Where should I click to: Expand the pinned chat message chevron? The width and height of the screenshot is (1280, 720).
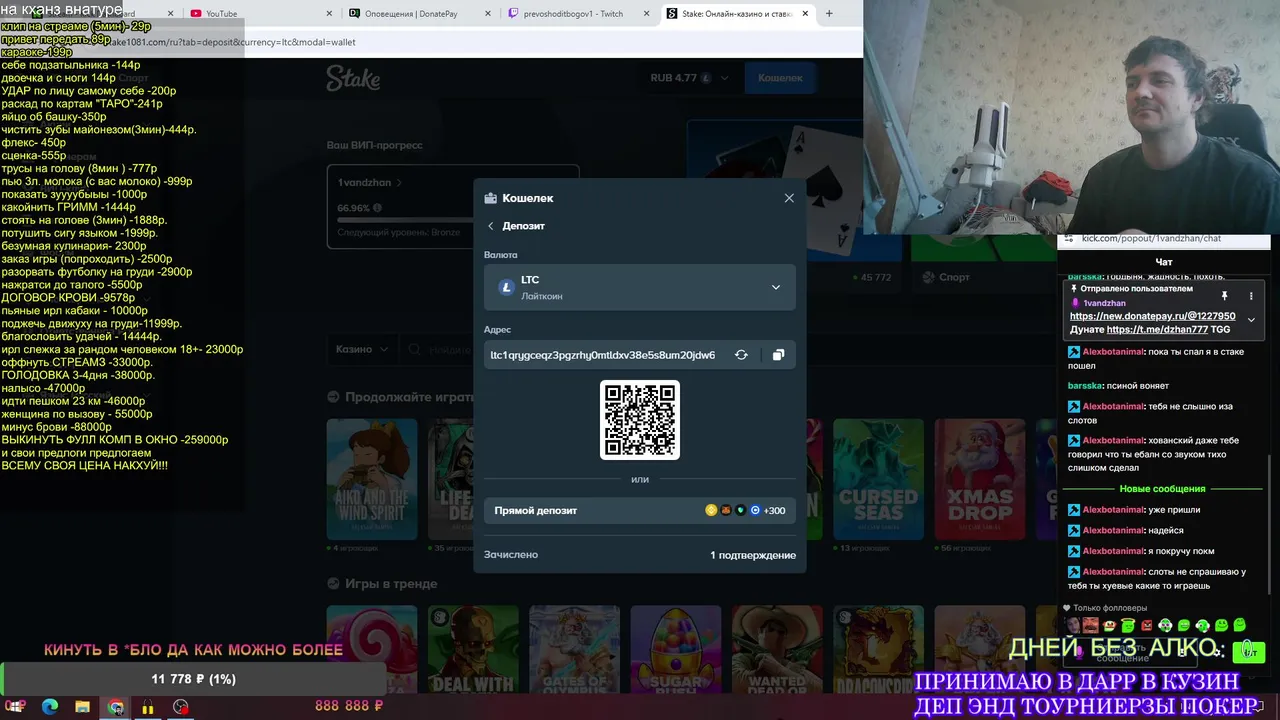(1250, 320)
